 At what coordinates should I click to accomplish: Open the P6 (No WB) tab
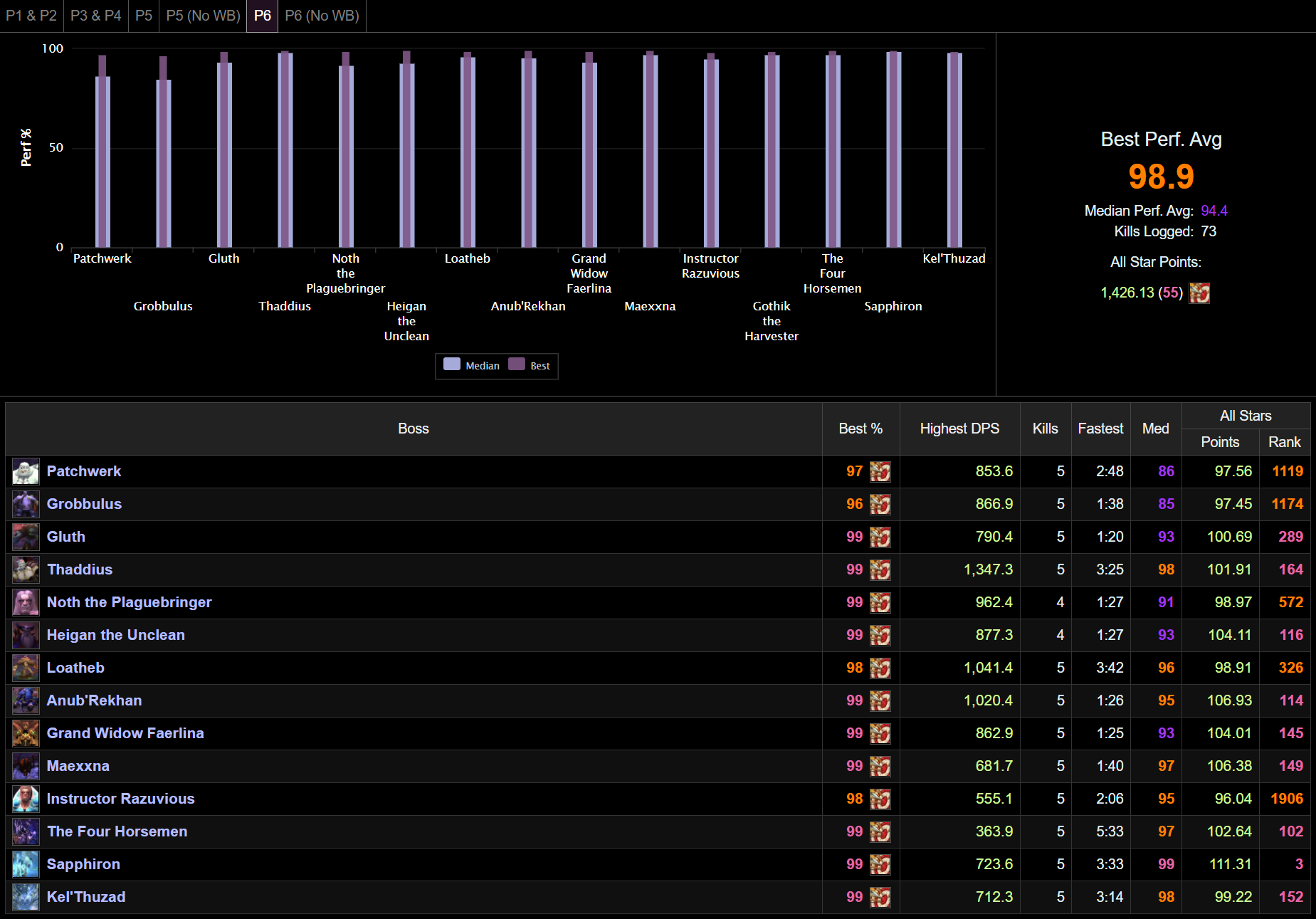322,16
